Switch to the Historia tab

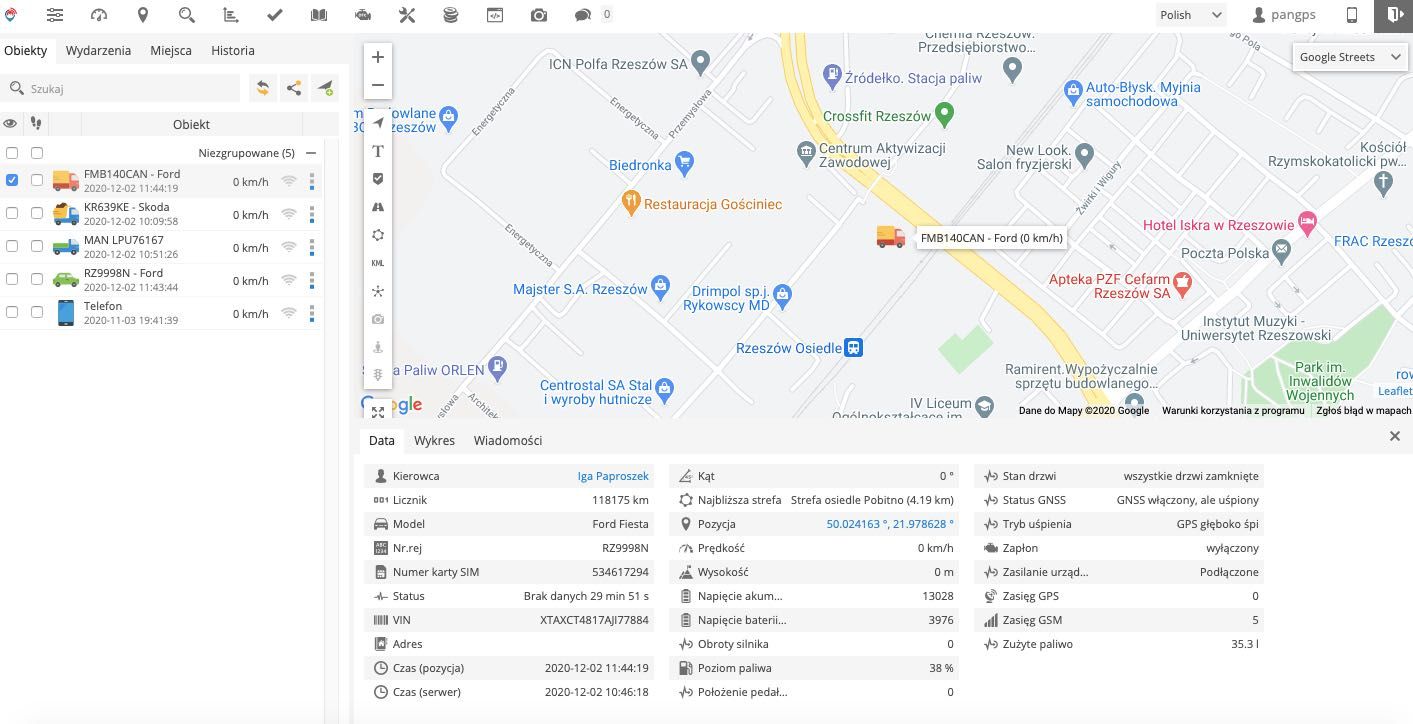tap(233, 50)
